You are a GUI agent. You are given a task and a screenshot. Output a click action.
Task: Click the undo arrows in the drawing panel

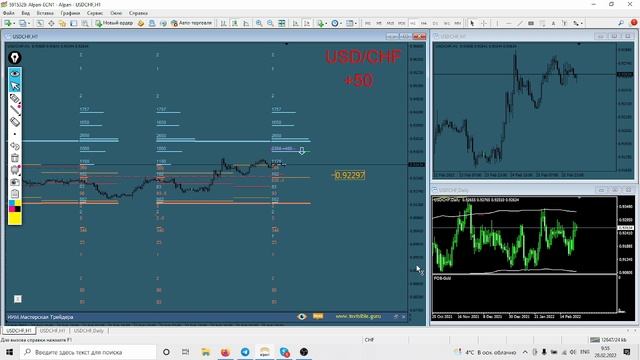pos(15,146)
